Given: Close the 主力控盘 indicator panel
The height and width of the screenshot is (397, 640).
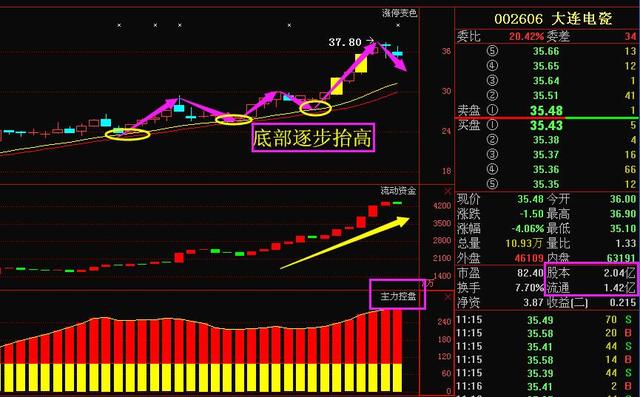Looking at the screenshot, I should click(448, 297).
